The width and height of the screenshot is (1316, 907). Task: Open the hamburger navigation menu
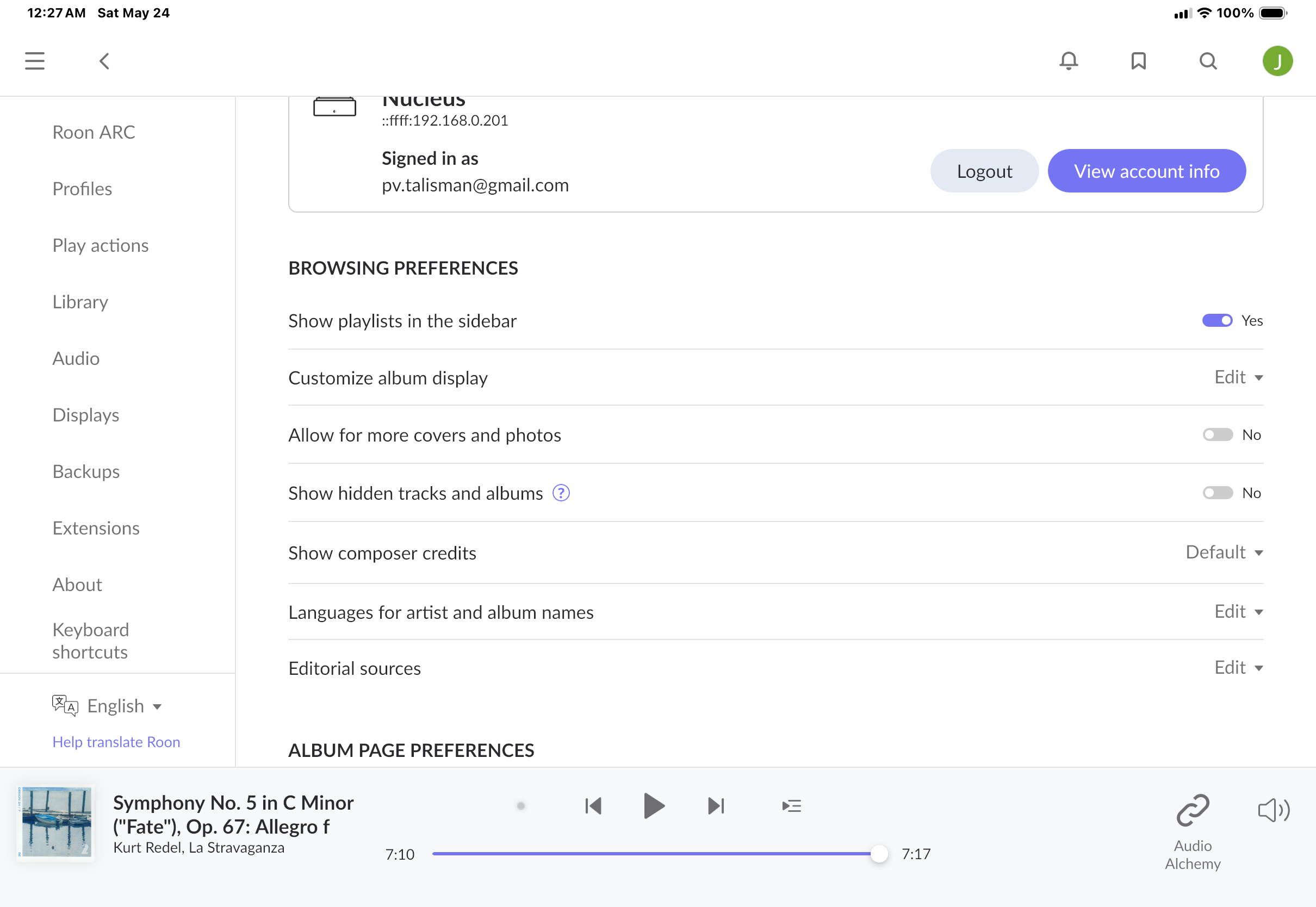[x=35, y=61]
